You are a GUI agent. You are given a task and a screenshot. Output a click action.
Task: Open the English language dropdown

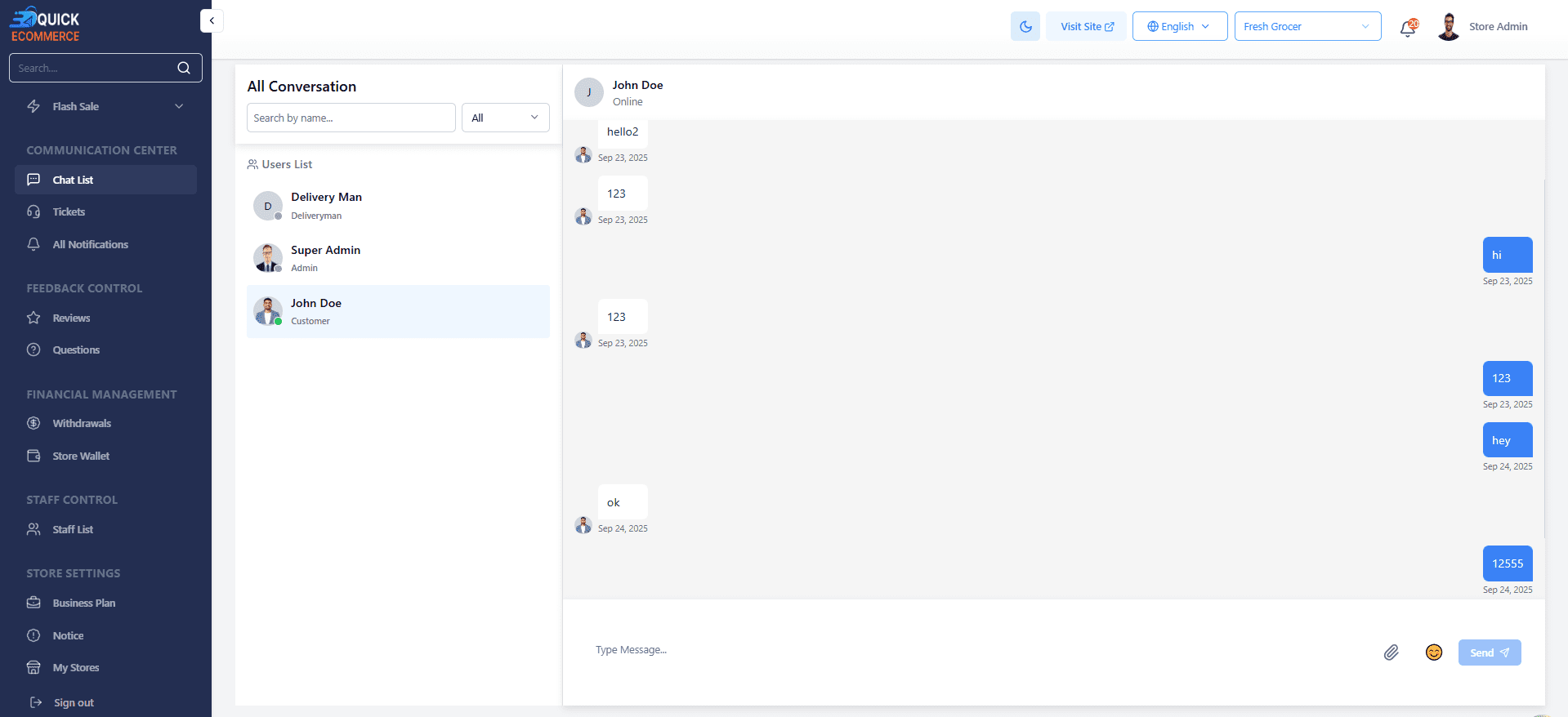click(x=1179, y=26)
